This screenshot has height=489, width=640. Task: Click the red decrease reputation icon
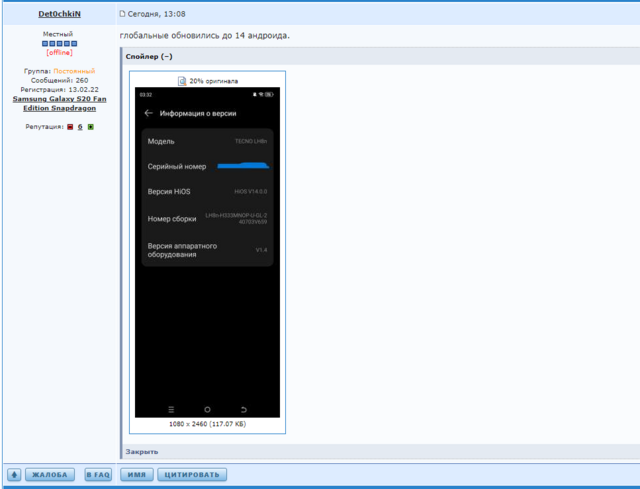pos(70,127)
